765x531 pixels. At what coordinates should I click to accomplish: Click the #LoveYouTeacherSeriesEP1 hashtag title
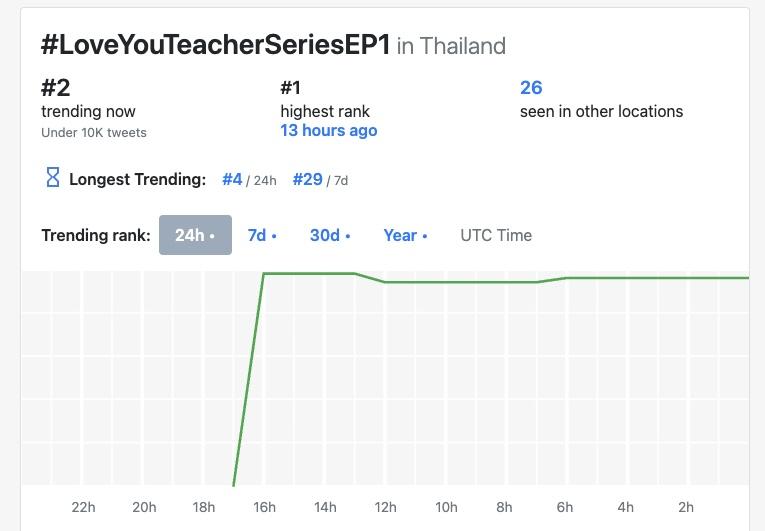pyautogui.click(x=215, y=45)
